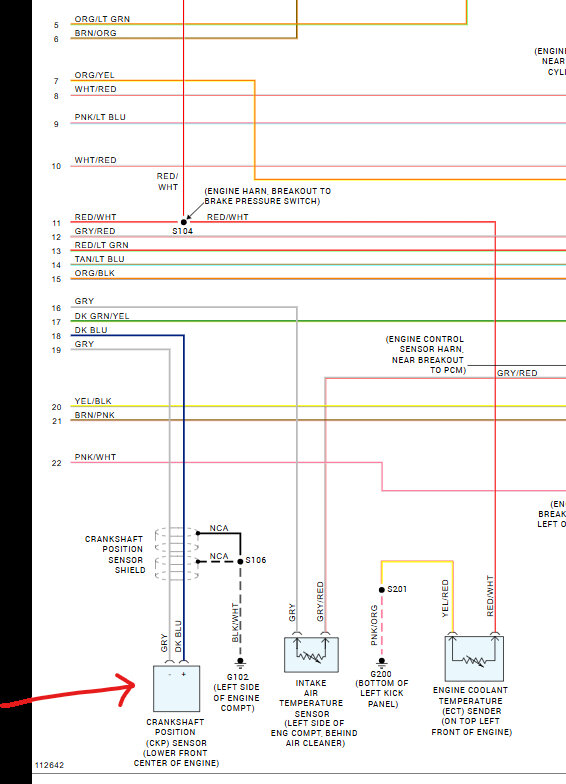Click the brake pressure switch breakout note
The width and height of the screenshot is (566, 784).
268,196
